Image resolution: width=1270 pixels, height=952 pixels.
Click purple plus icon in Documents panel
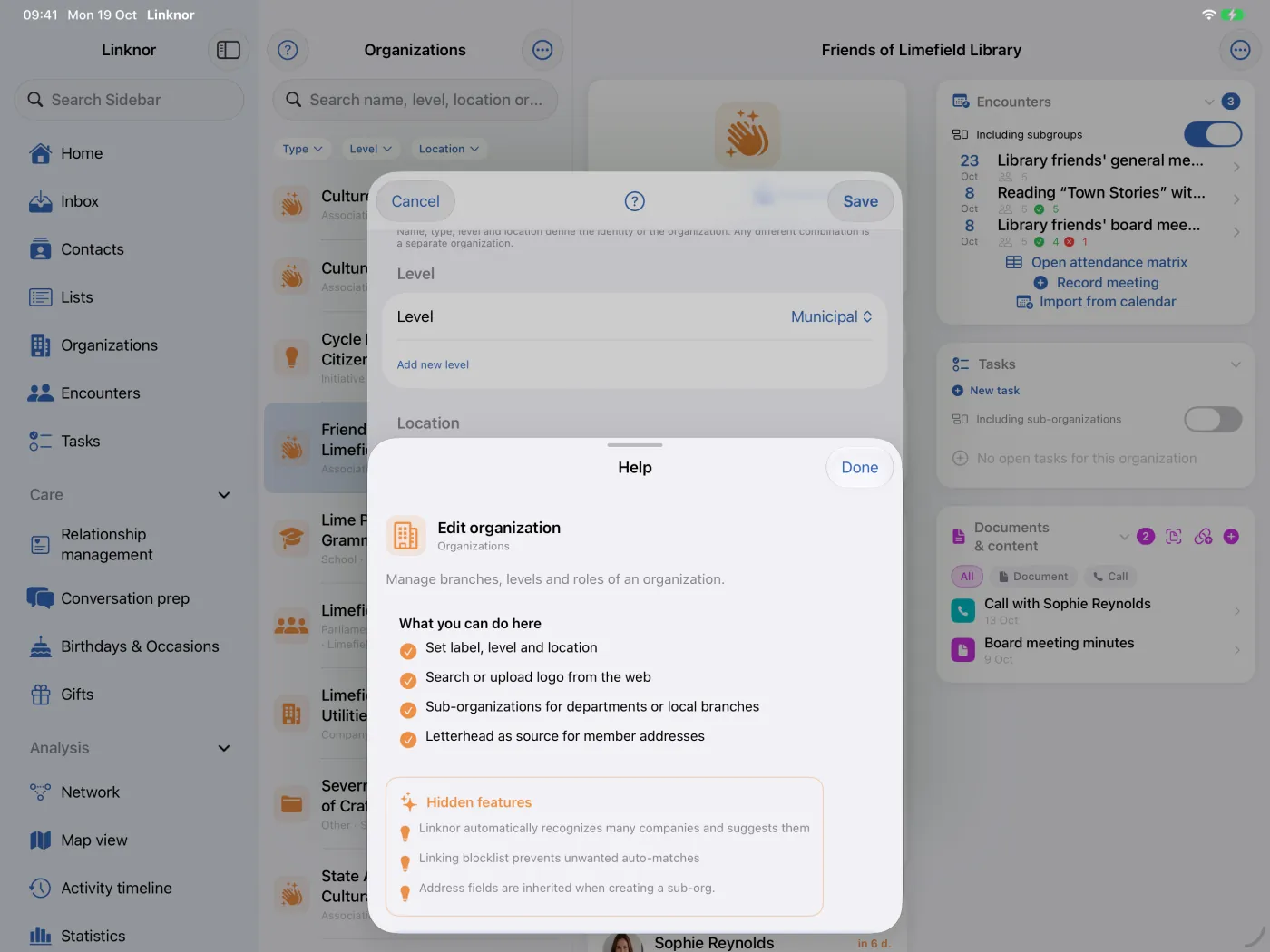[1231, 537]
